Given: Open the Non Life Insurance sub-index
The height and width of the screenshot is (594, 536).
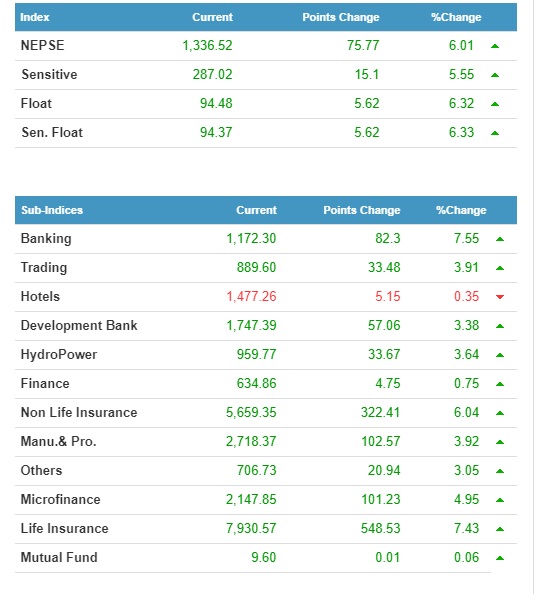Looking at the screenshot, I should (x=79, y=412).
